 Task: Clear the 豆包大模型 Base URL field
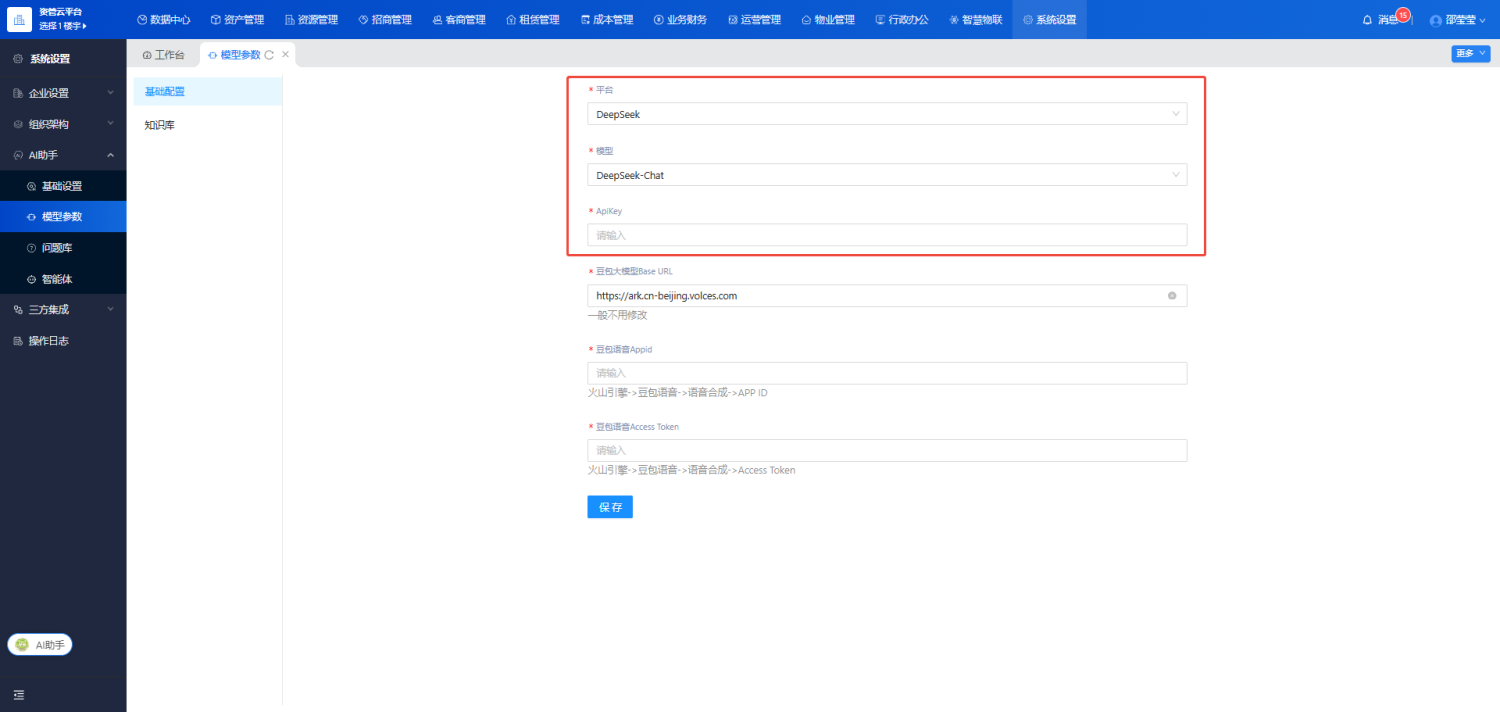1172,296
